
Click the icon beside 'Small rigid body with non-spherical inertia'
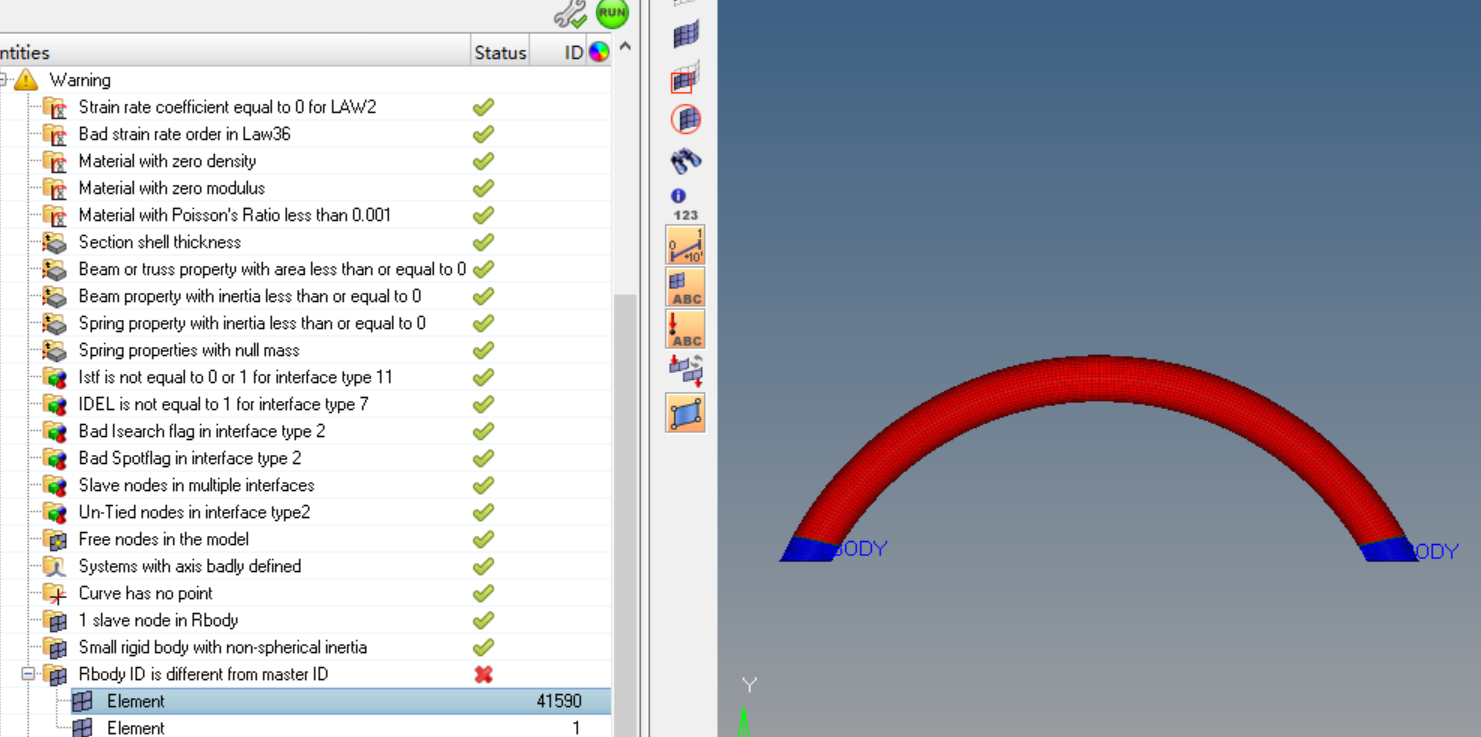pyautogui.click(x=54, y=647)
